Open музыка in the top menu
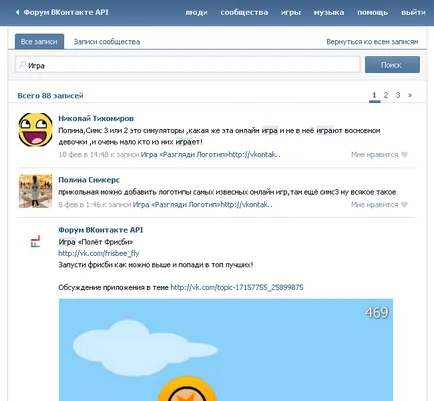Screen dimensions: 434x401 329,13
